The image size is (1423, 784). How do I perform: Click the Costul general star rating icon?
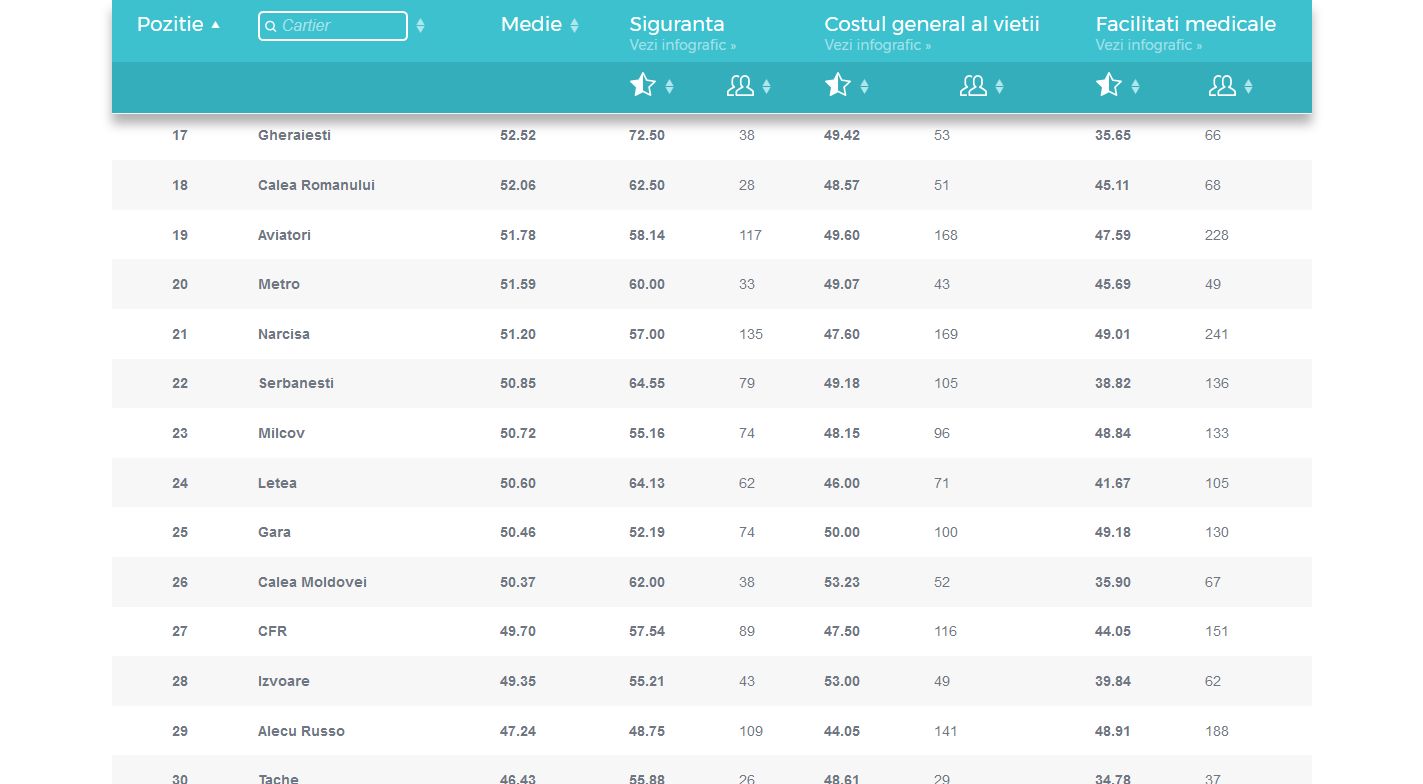(x=837, y=86)
